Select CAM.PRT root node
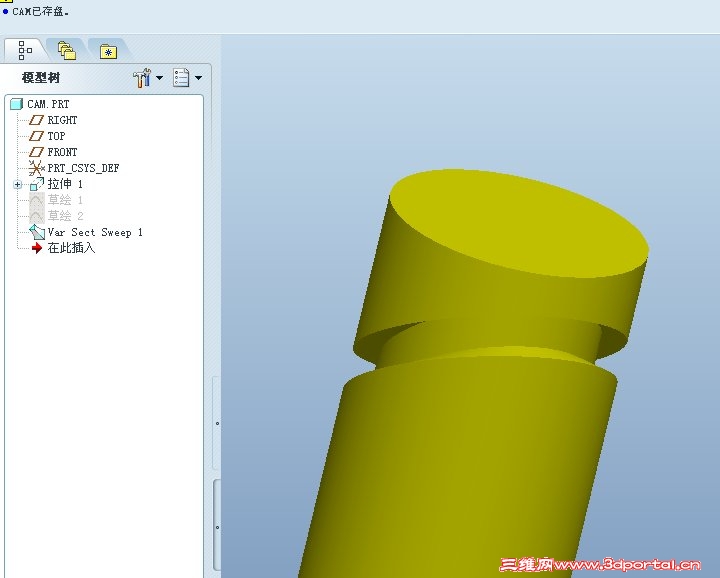Viewport: 720px width, 578px height. coord(48,104)
